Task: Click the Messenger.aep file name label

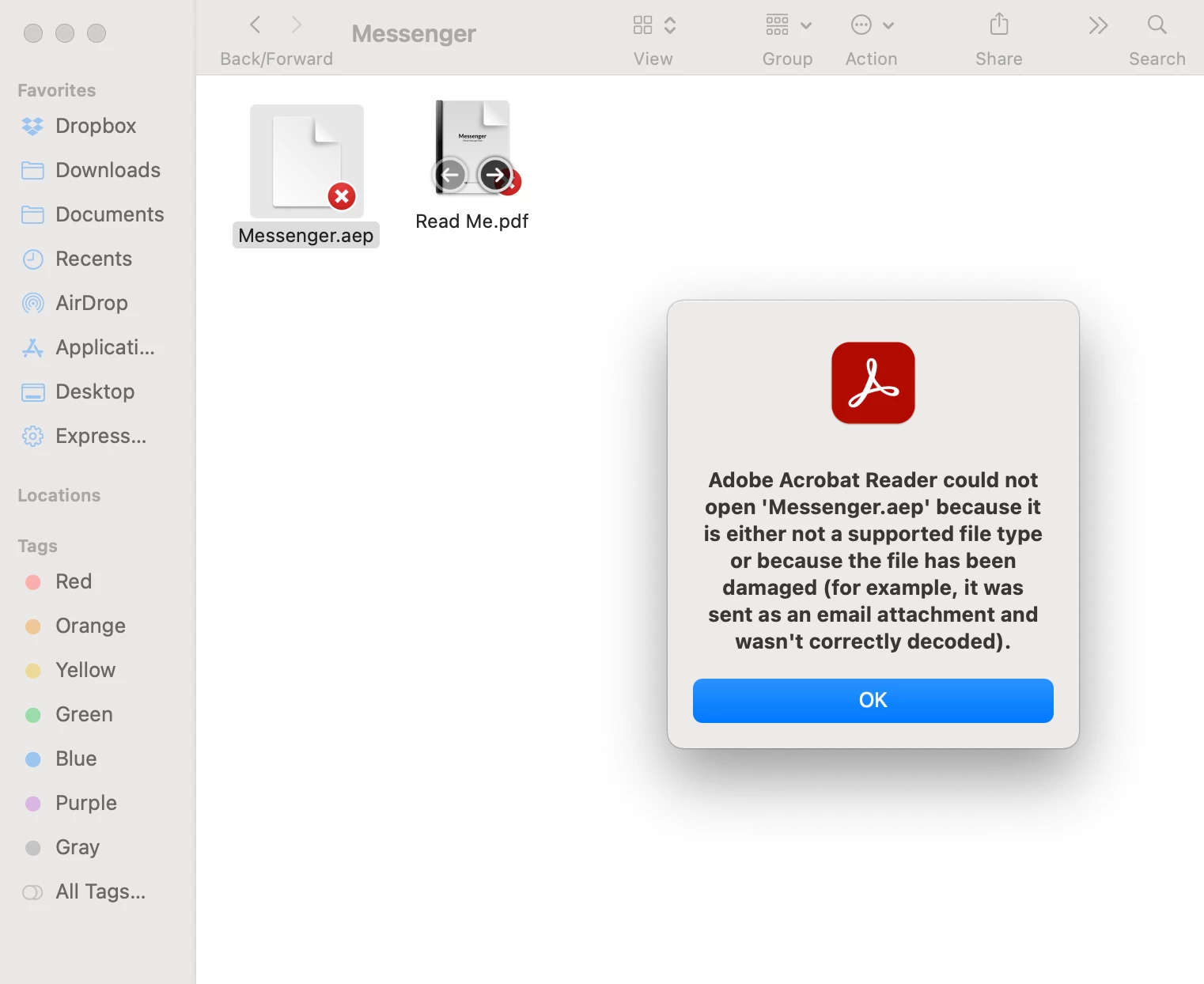Action: (306, 236)
